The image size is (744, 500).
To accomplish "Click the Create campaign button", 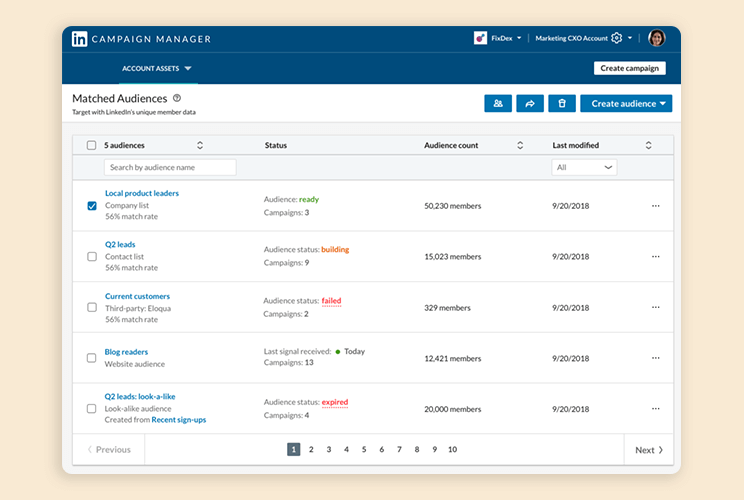I will pyautogui.click(x=630, y=68).
